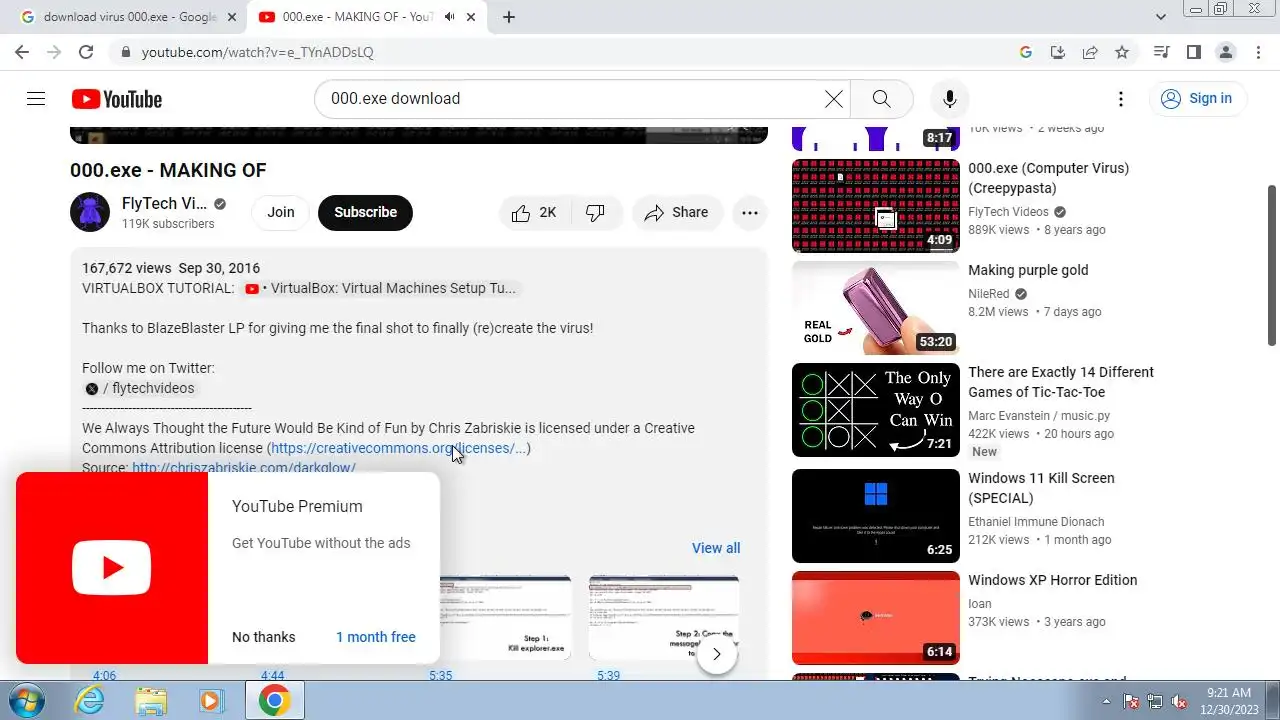
Task: Go back in browser history
Action: (22, 52)
